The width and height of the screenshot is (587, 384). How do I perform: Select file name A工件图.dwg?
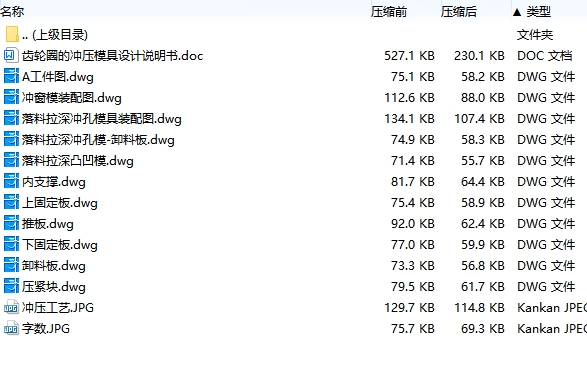[x=58, y=77]
